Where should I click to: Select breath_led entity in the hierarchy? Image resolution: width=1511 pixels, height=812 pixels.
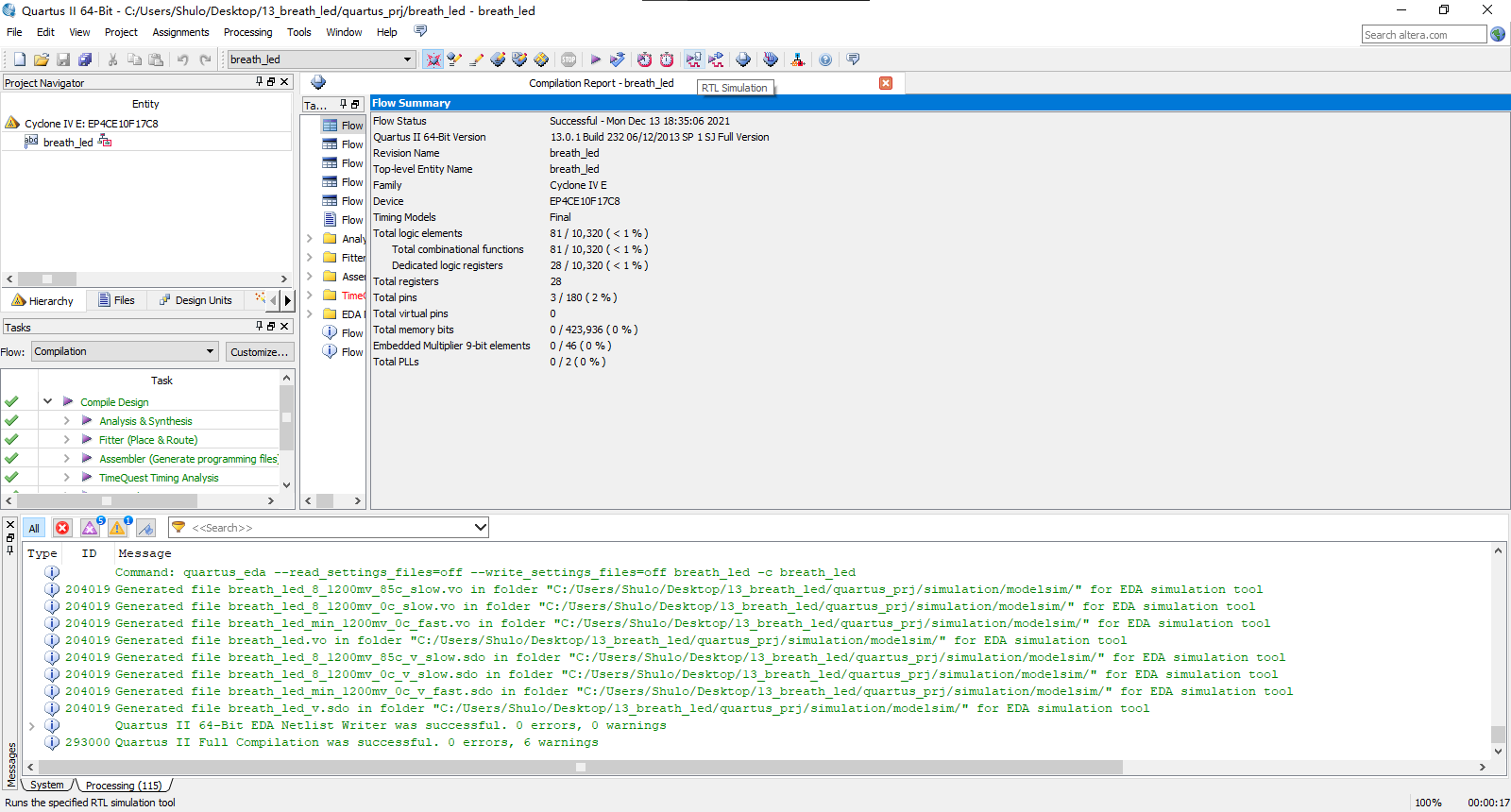click(68, 142)
